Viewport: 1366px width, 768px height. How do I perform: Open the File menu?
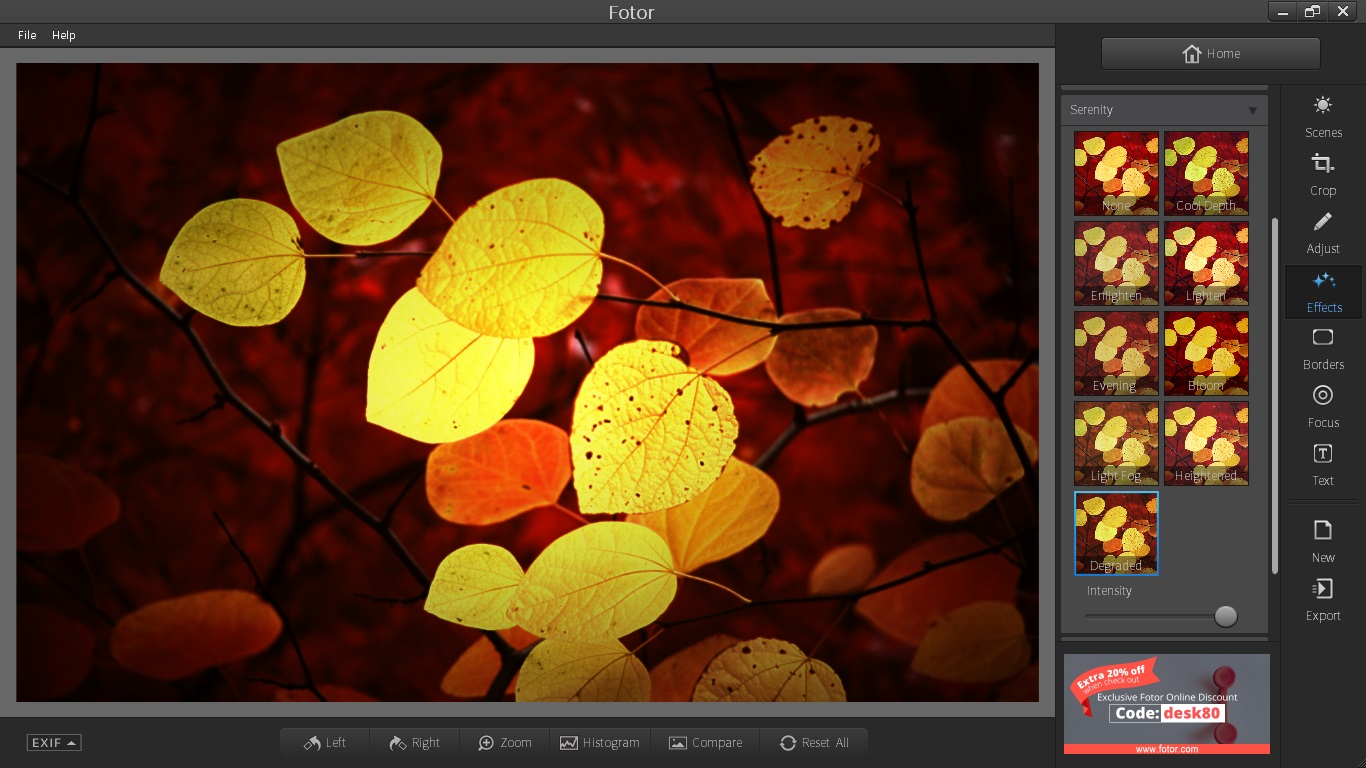click(x=27, y=35)
